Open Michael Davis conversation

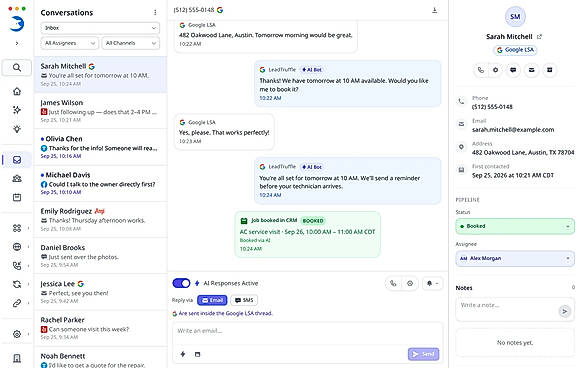[100, 183]
